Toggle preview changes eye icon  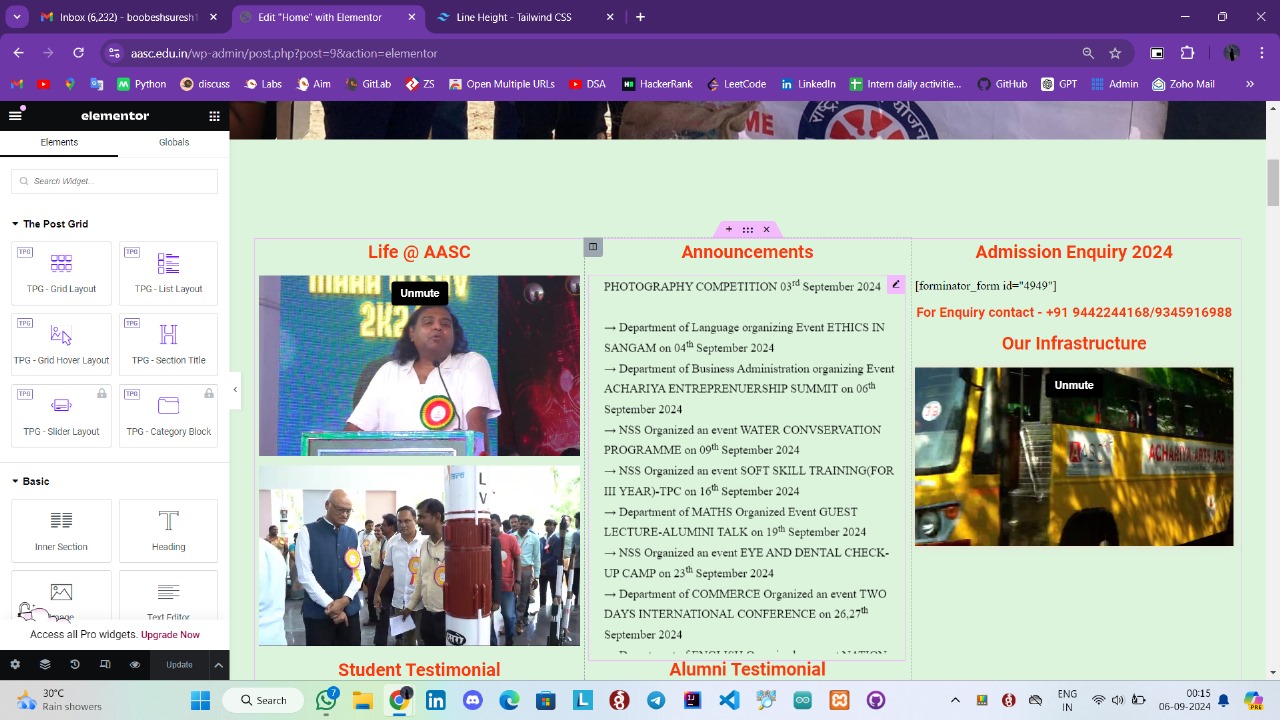point(135,665)
